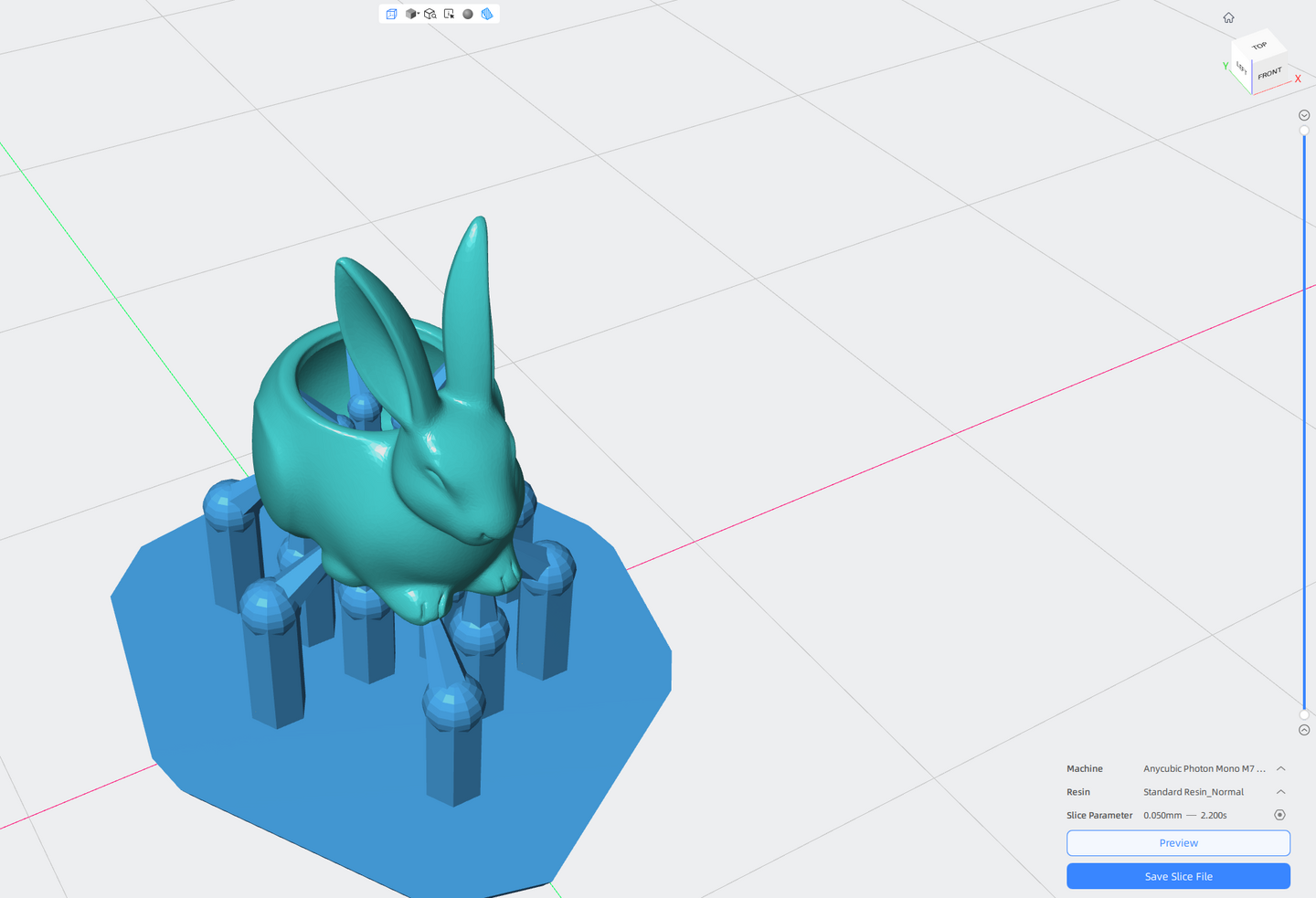Screen dimensions: 1316x898
Task: Click the blue wireframe box view icon
Action: (x=391, y=14)
